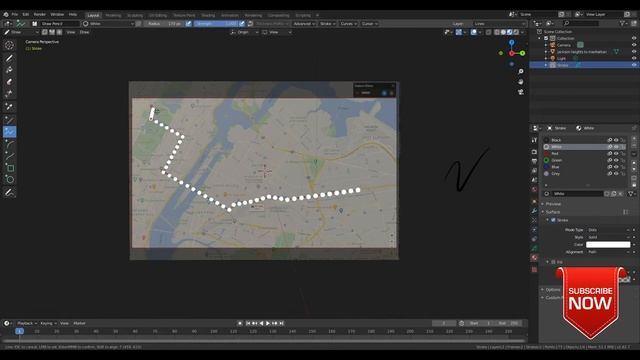The width and height of the screenshot is (640, 360).
Task: Toggle the Collection exclude checkbox
Action: [x=546, y=38]
